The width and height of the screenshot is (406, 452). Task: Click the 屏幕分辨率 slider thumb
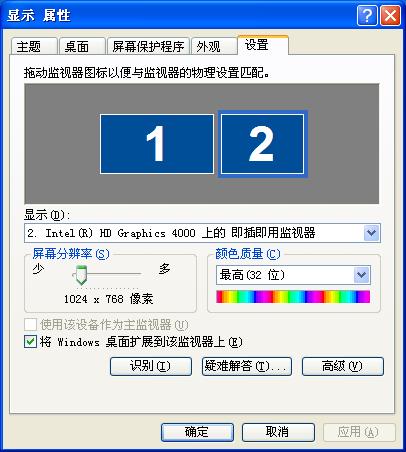(79, 275)
